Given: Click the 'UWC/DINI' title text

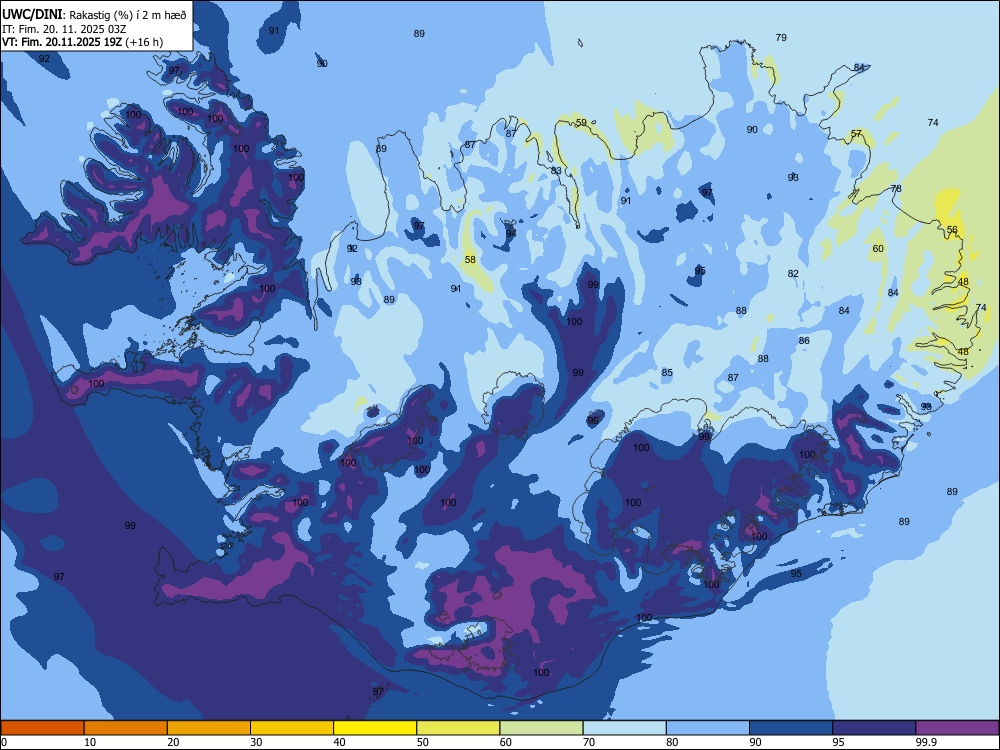Looking at the screenshot, I should pyautogui.click(x=33, y=14).
